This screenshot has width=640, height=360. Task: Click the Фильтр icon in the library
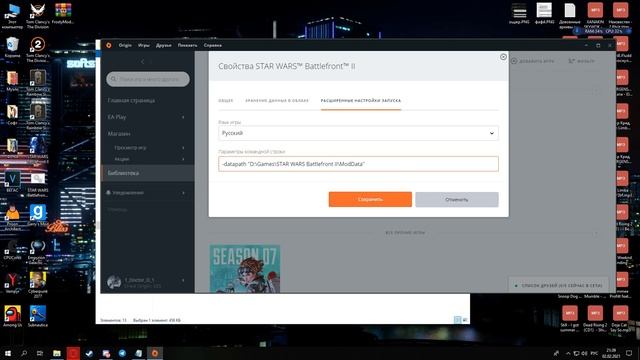coord(571,61)
